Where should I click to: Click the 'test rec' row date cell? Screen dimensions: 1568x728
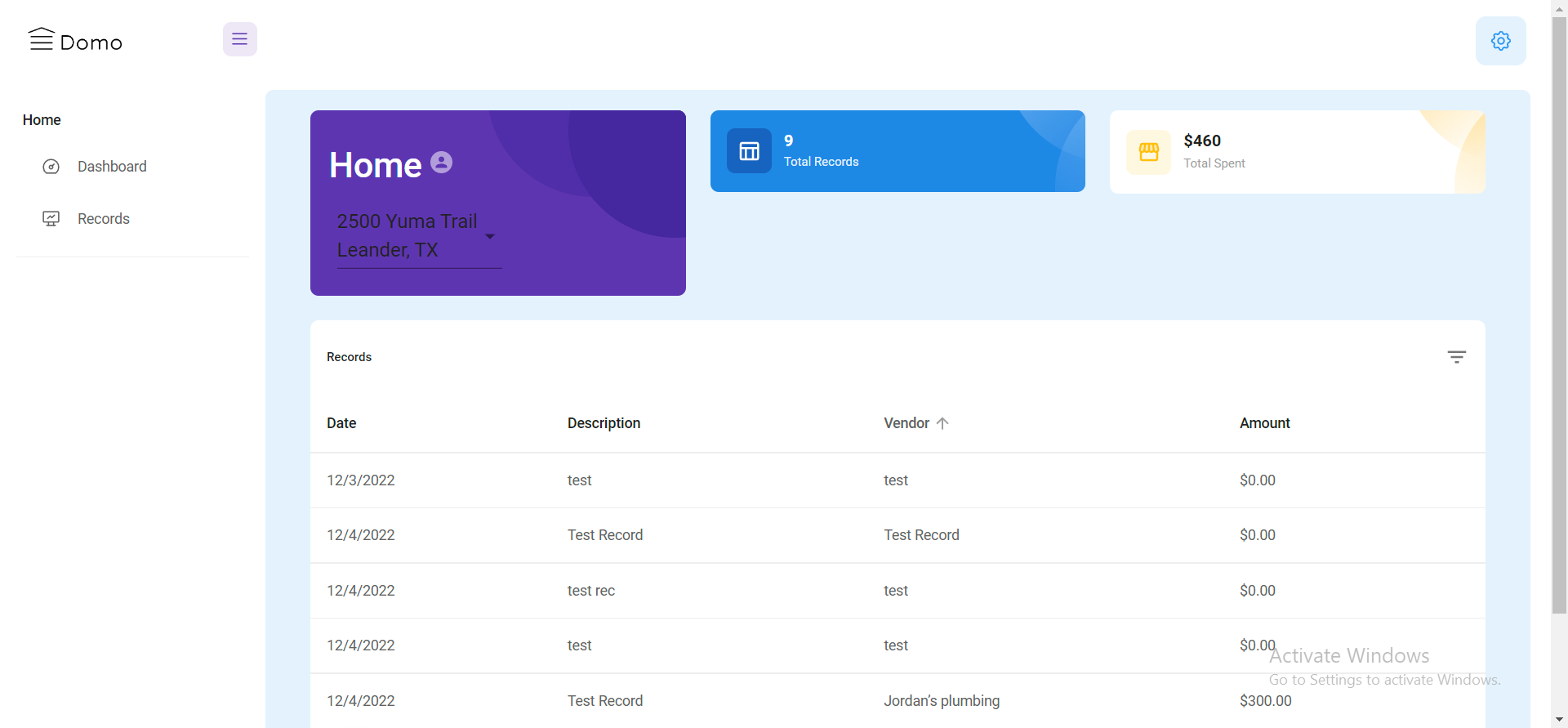click(361, 591)
